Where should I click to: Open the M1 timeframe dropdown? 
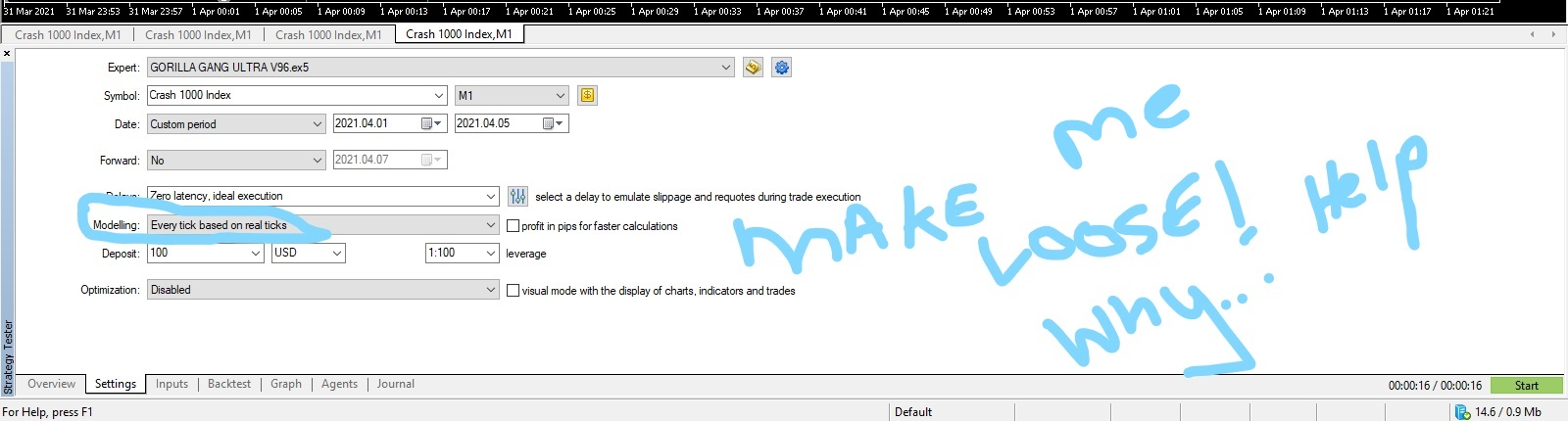click(561, 95)
